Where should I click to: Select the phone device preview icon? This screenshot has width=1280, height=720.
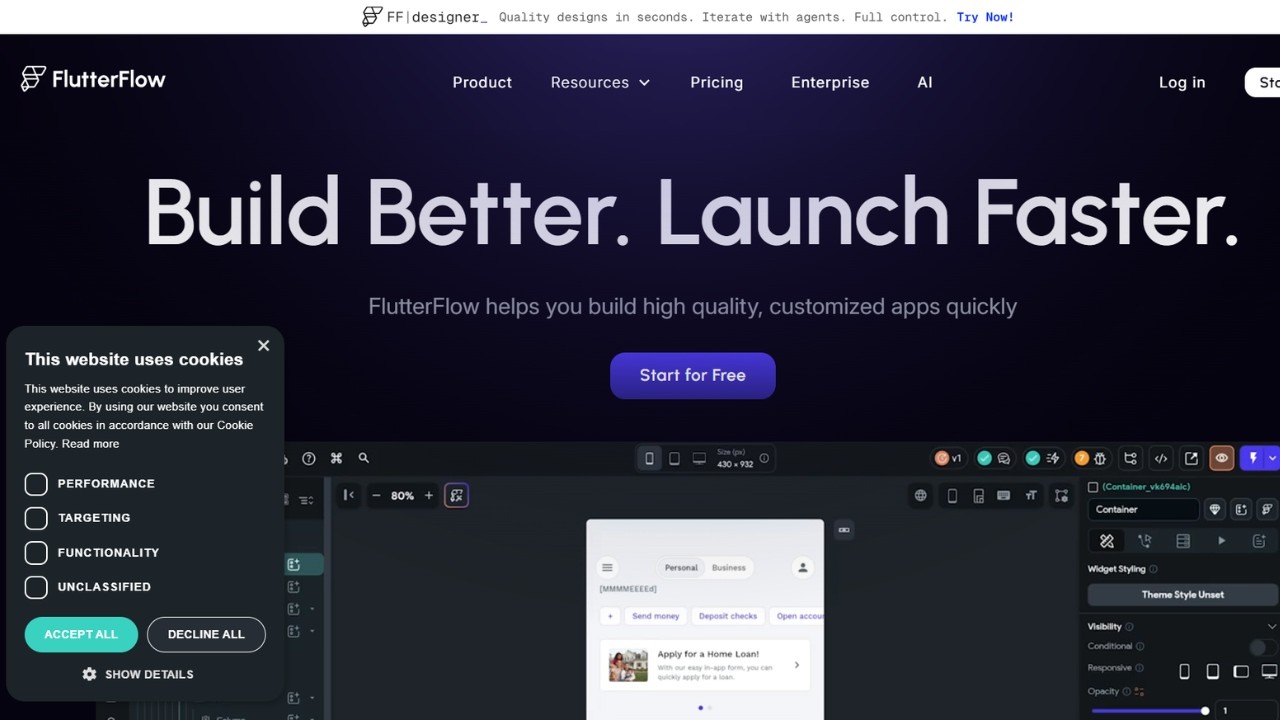tap(649, 458)
